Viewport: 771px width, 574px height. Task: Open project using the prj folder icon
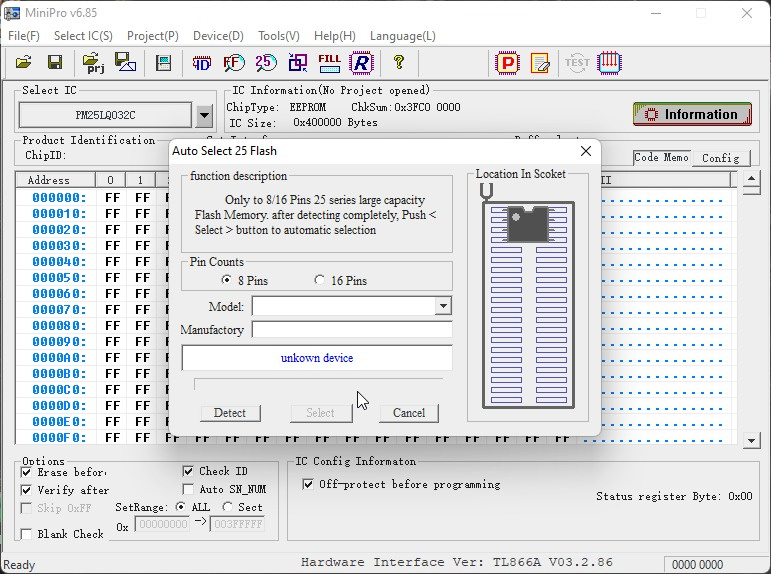click(x=94, y=63)
